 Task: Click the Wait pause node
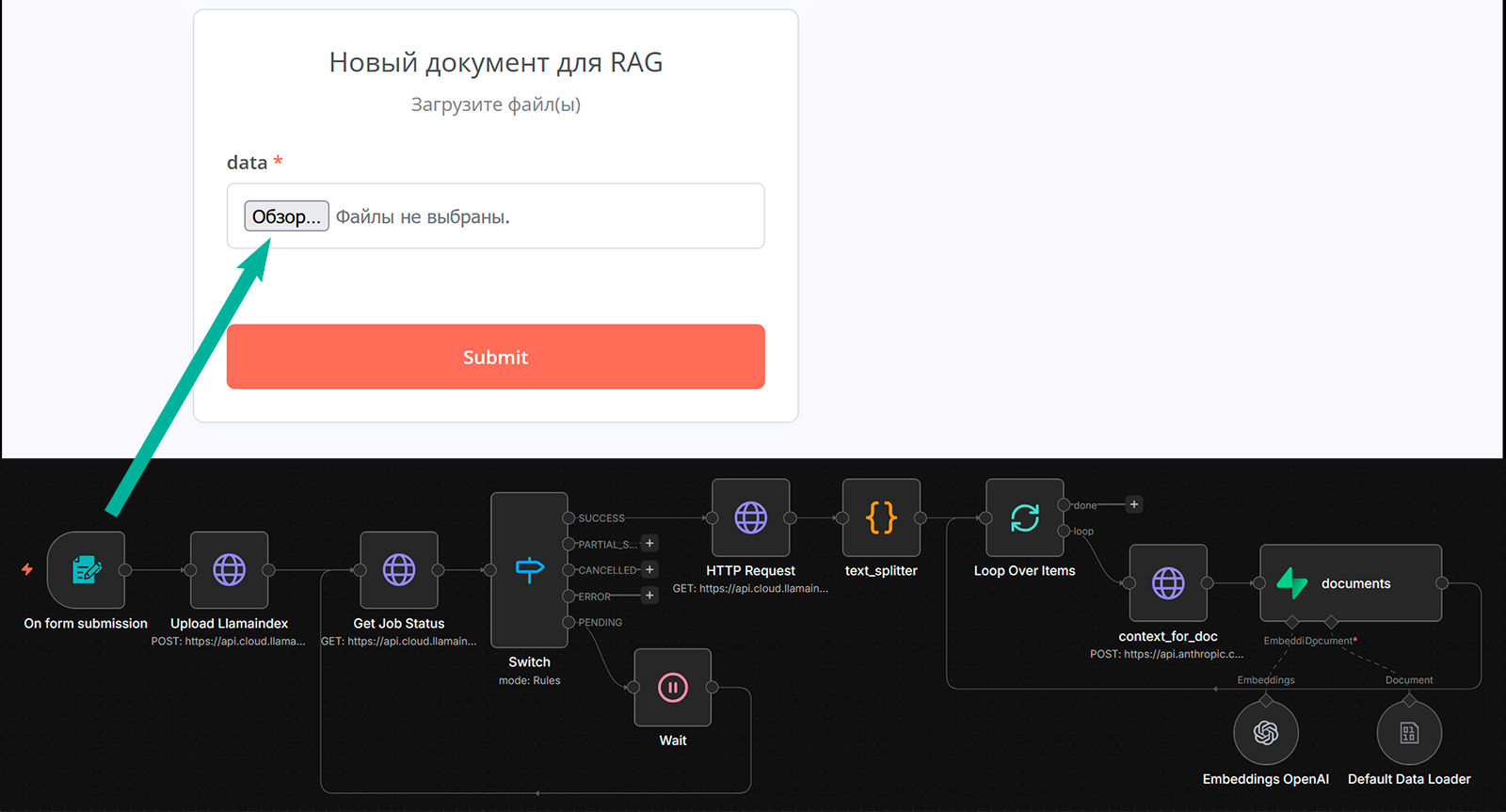672,688
